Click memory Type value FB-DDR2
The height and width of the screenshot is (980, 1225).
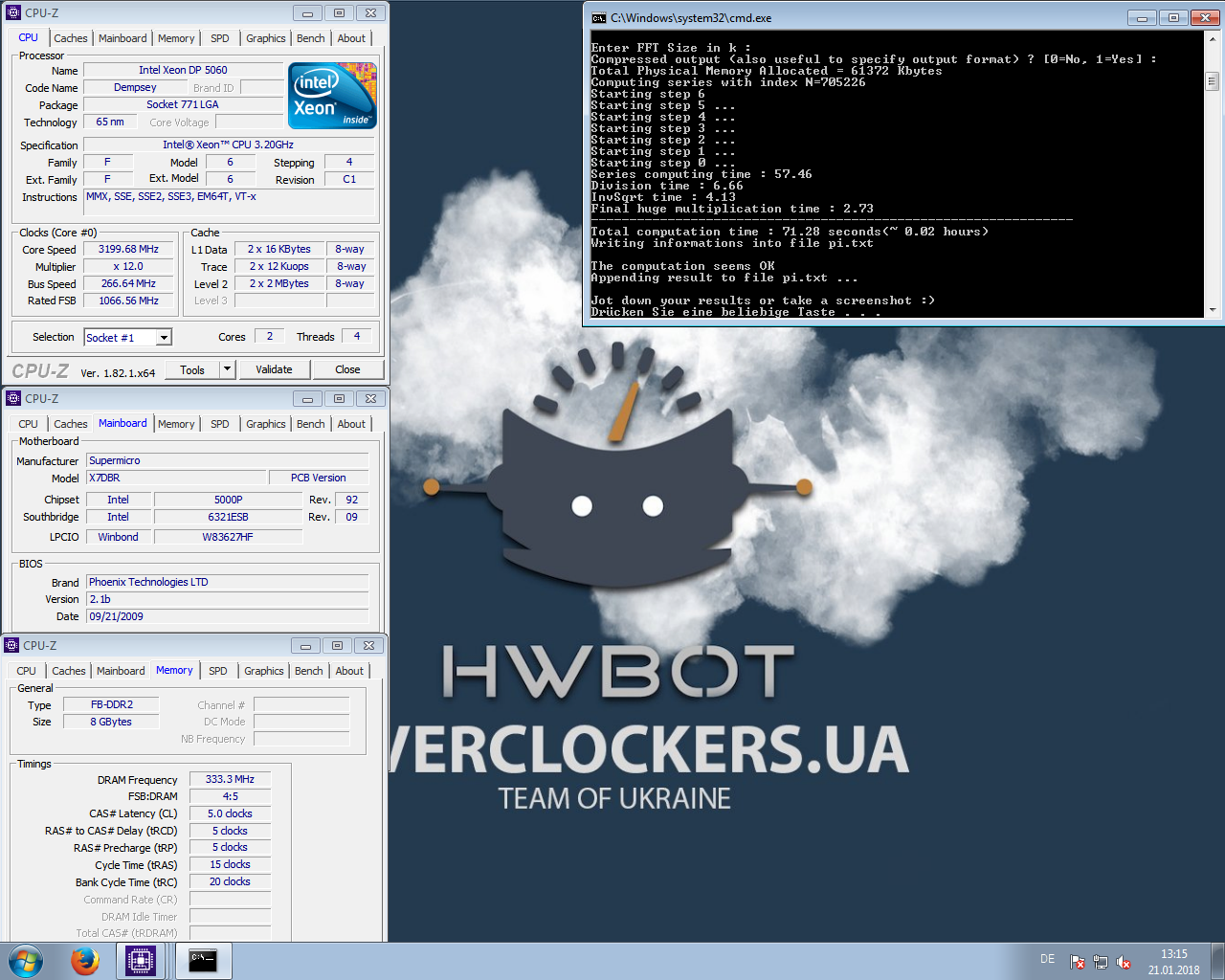tap(111, 704)
